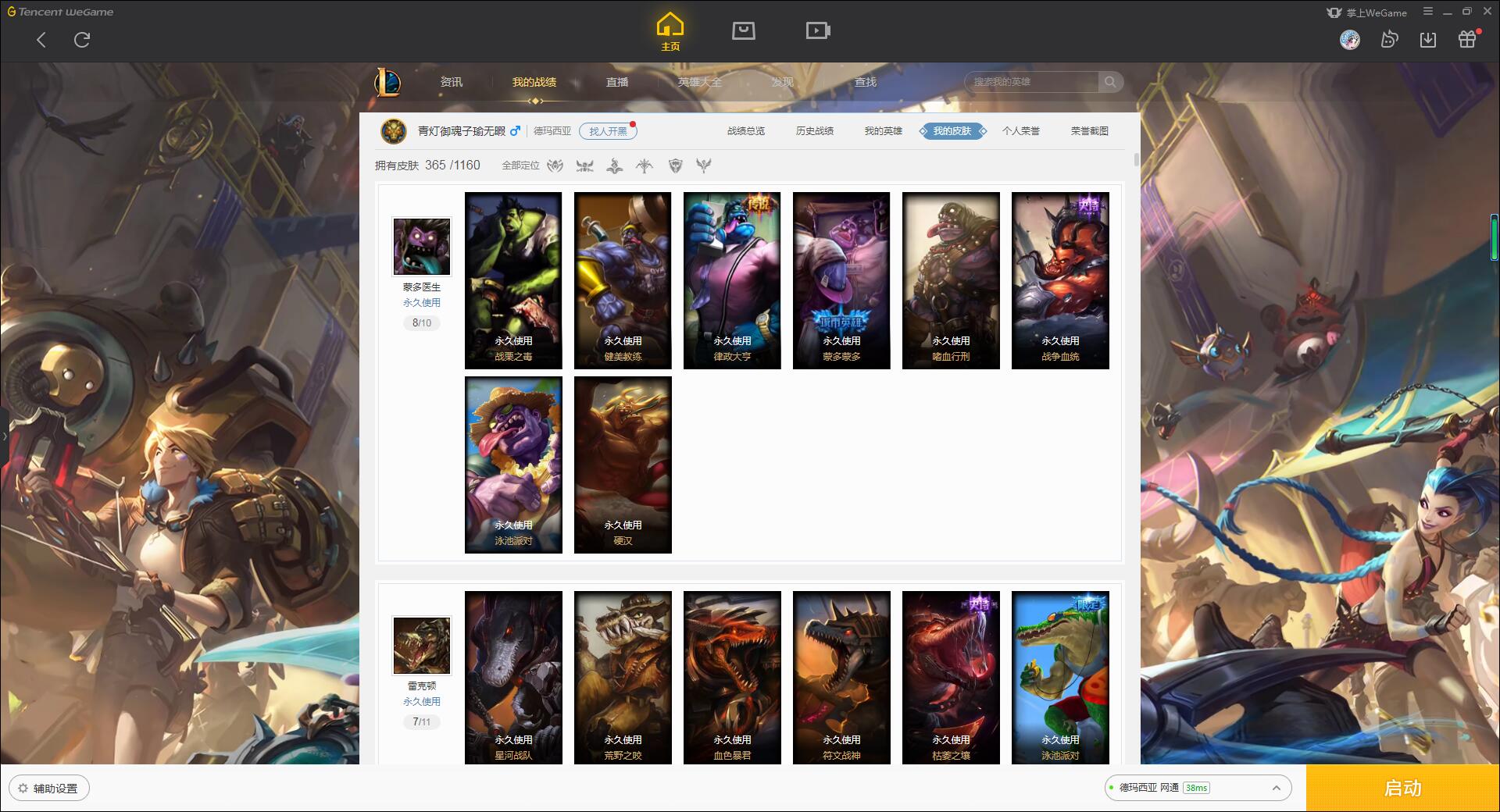Open the WeGame main menu lines icon
Viewport: 1500px width, 812px height.
[1428, 12]
